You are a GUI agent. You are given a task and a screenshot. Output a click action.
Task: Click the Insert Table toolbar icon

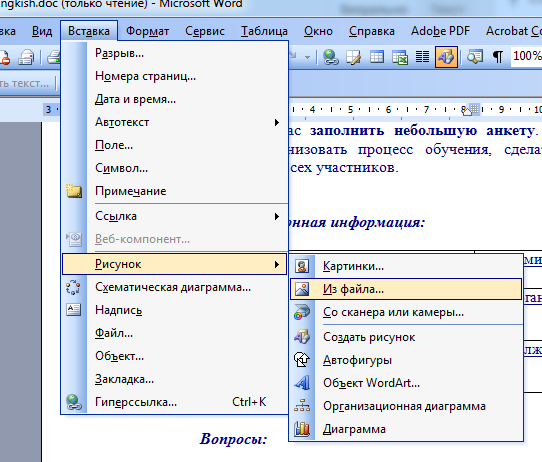click(377, 57)
